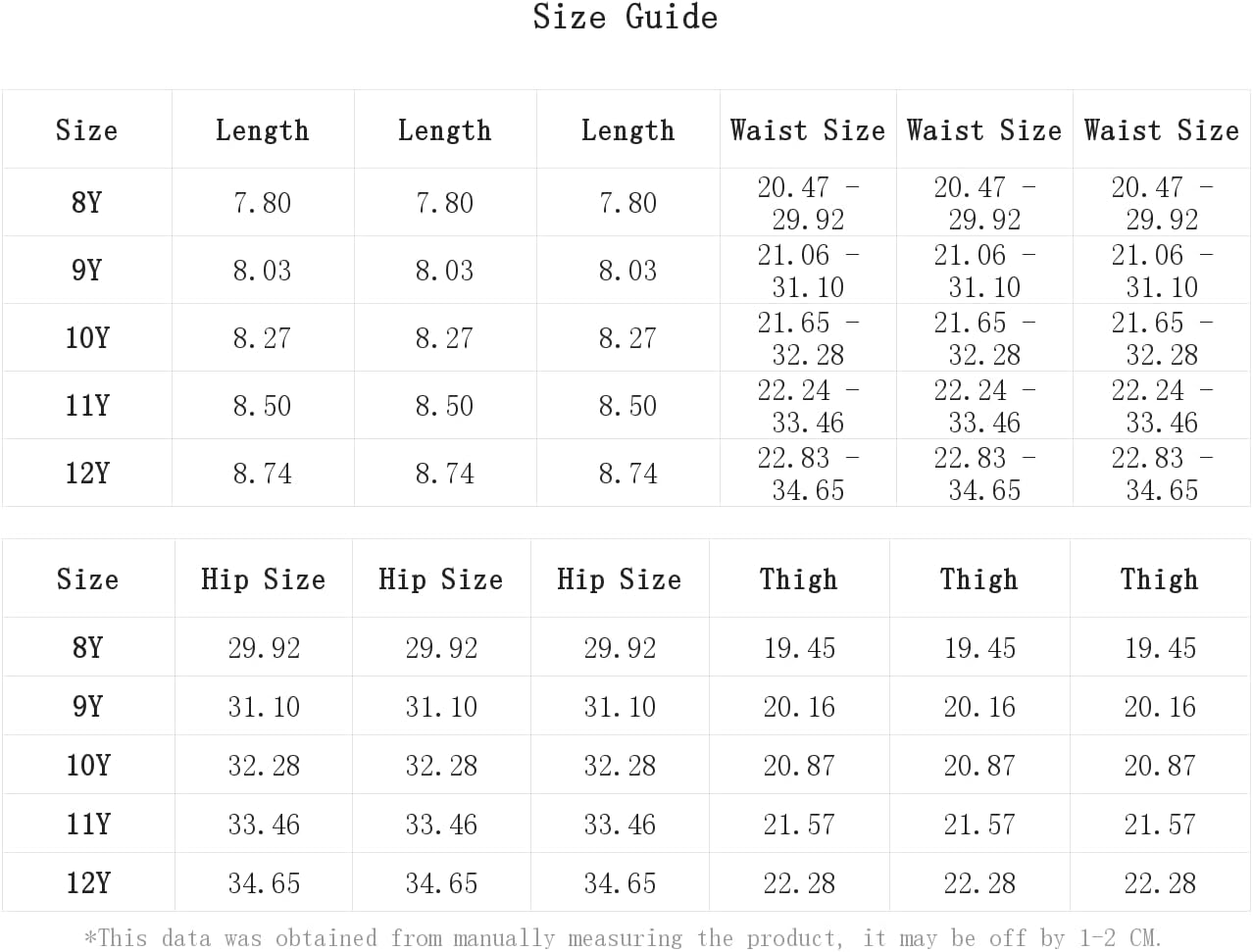Select the 7.80 cell under first Length

pos(263,203)
